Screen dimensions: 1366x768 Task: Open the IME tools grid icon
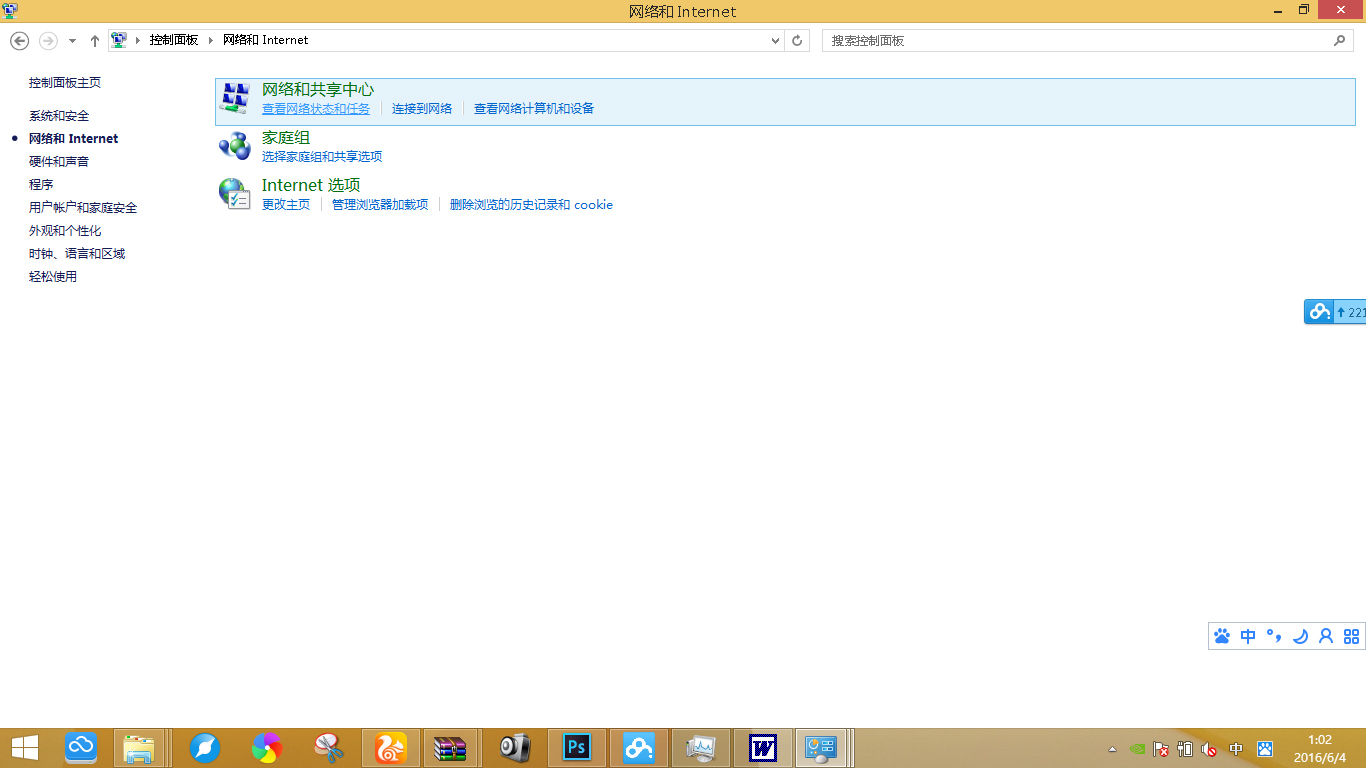click(x=1352, y=636)
